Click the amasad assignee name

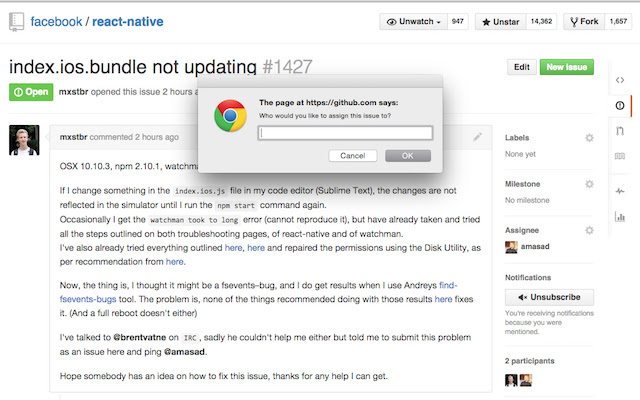coord(535,247)
